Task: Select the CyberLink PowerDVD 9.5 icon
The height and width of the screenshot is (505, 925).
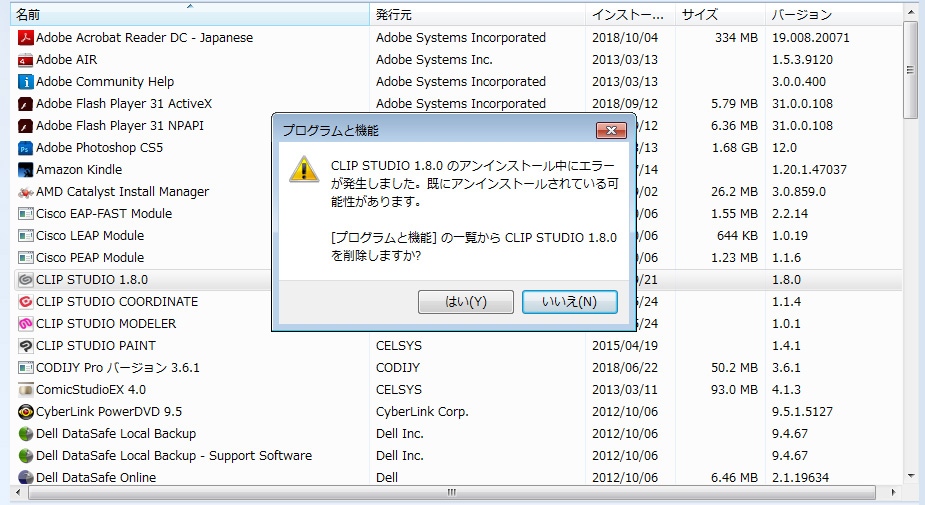Action: pos(26,412)
